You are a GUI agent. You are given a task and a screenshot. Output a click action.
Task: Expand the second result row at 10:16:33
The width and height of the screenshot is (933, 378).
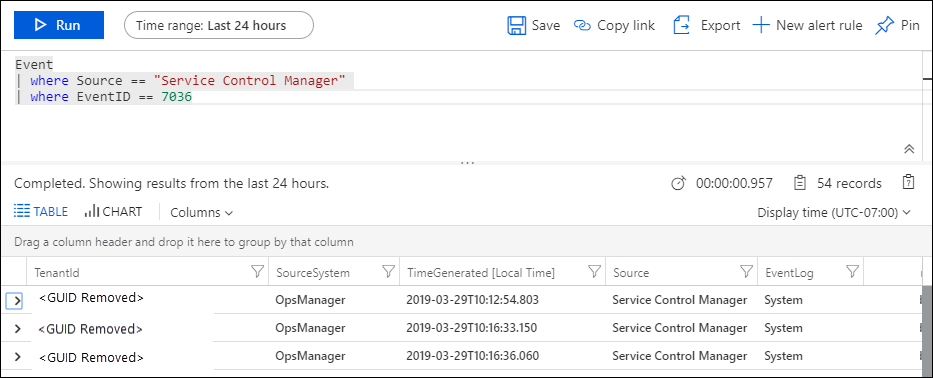tap(17, 328)
